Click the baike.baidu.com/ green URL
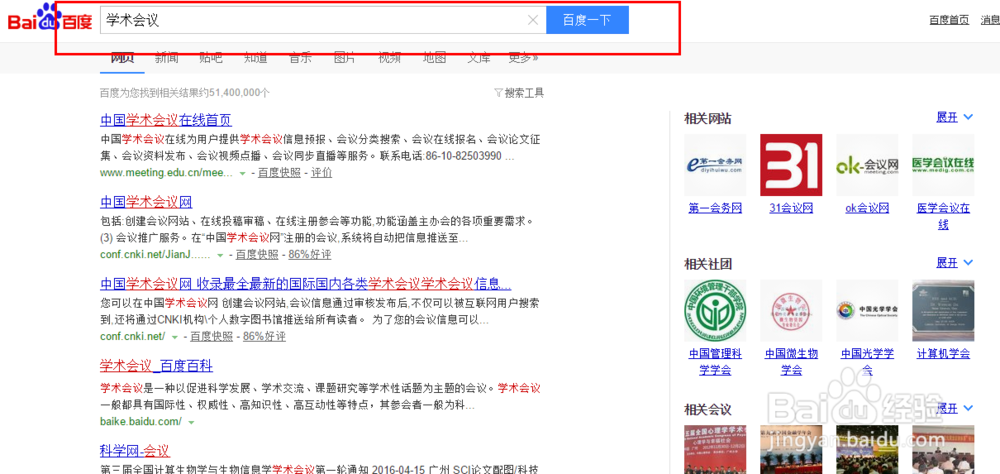This screenshot has height=474, width=1000. tap(141, 422)
